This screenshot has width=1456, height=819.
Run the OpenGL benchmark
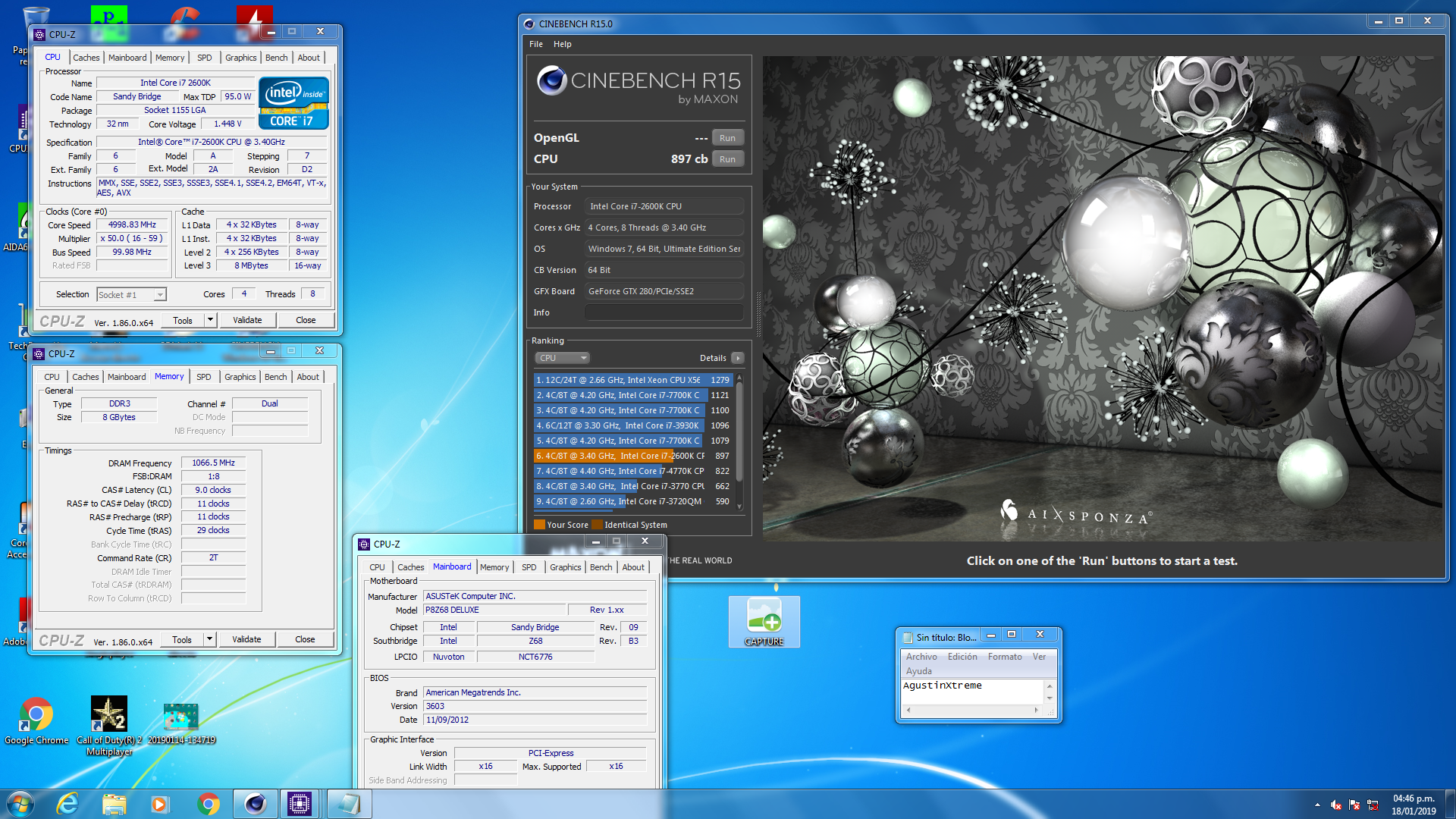[x=727, y=138]
